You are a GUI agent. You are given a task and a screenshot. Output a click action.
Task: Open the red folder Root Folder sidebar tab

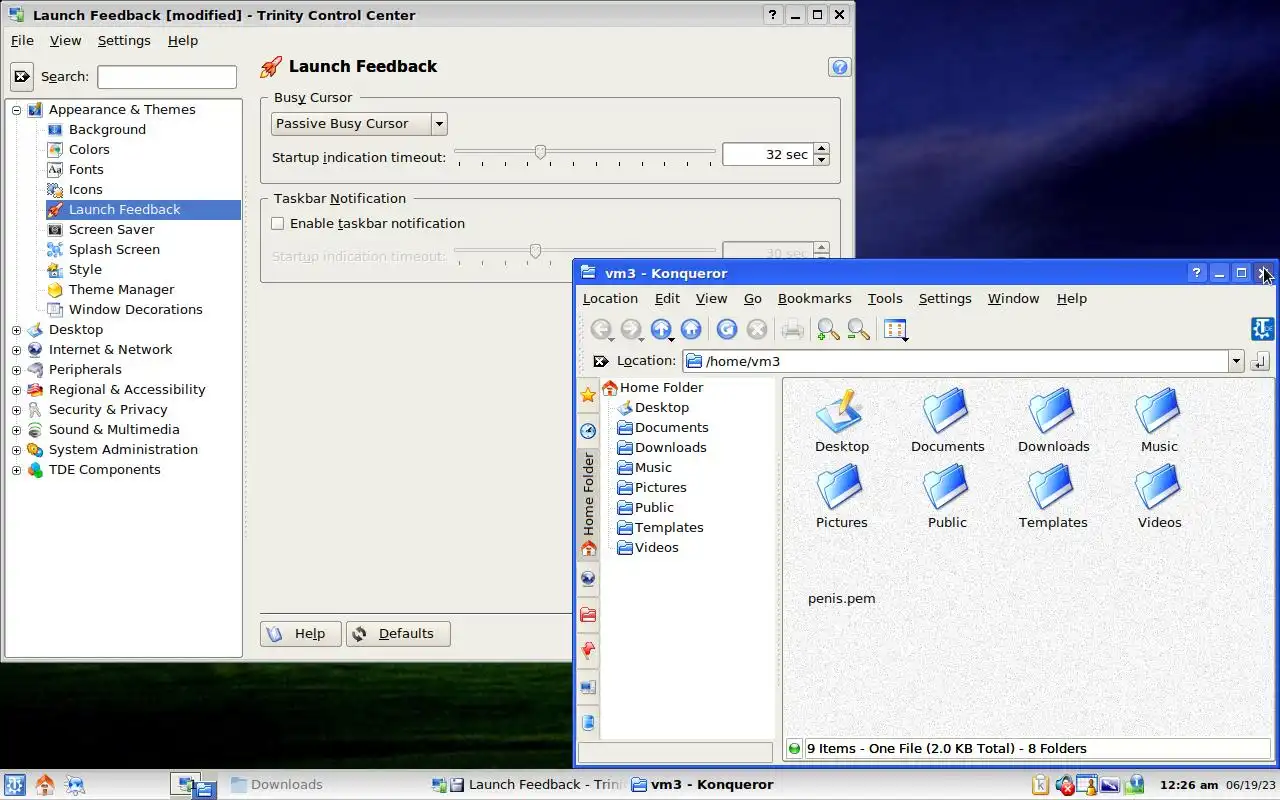point(588,614)
